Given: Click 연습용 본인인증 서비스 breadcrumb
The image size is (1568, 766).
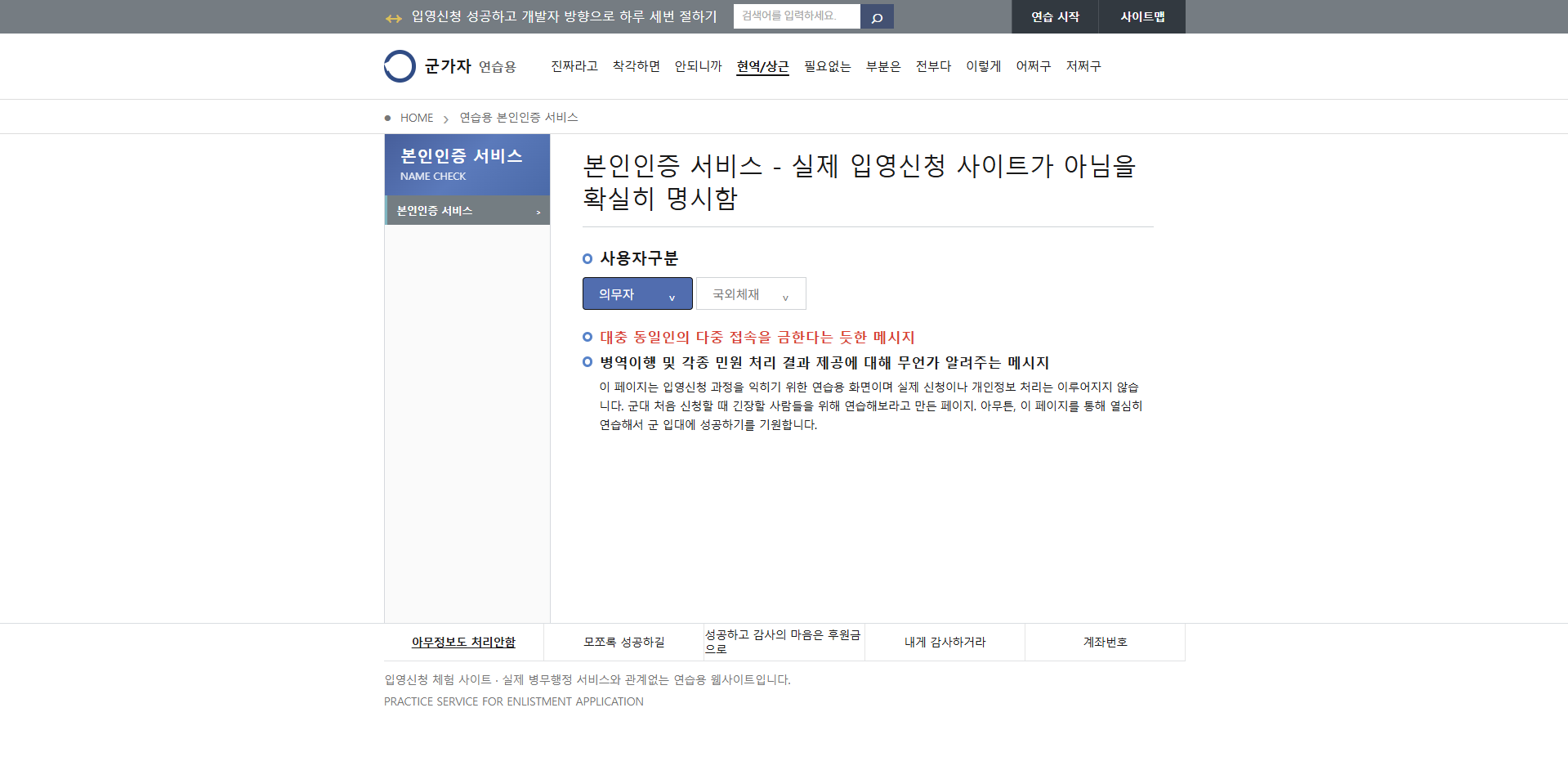Looking at the screenshot, I should (x=519, y=118).
